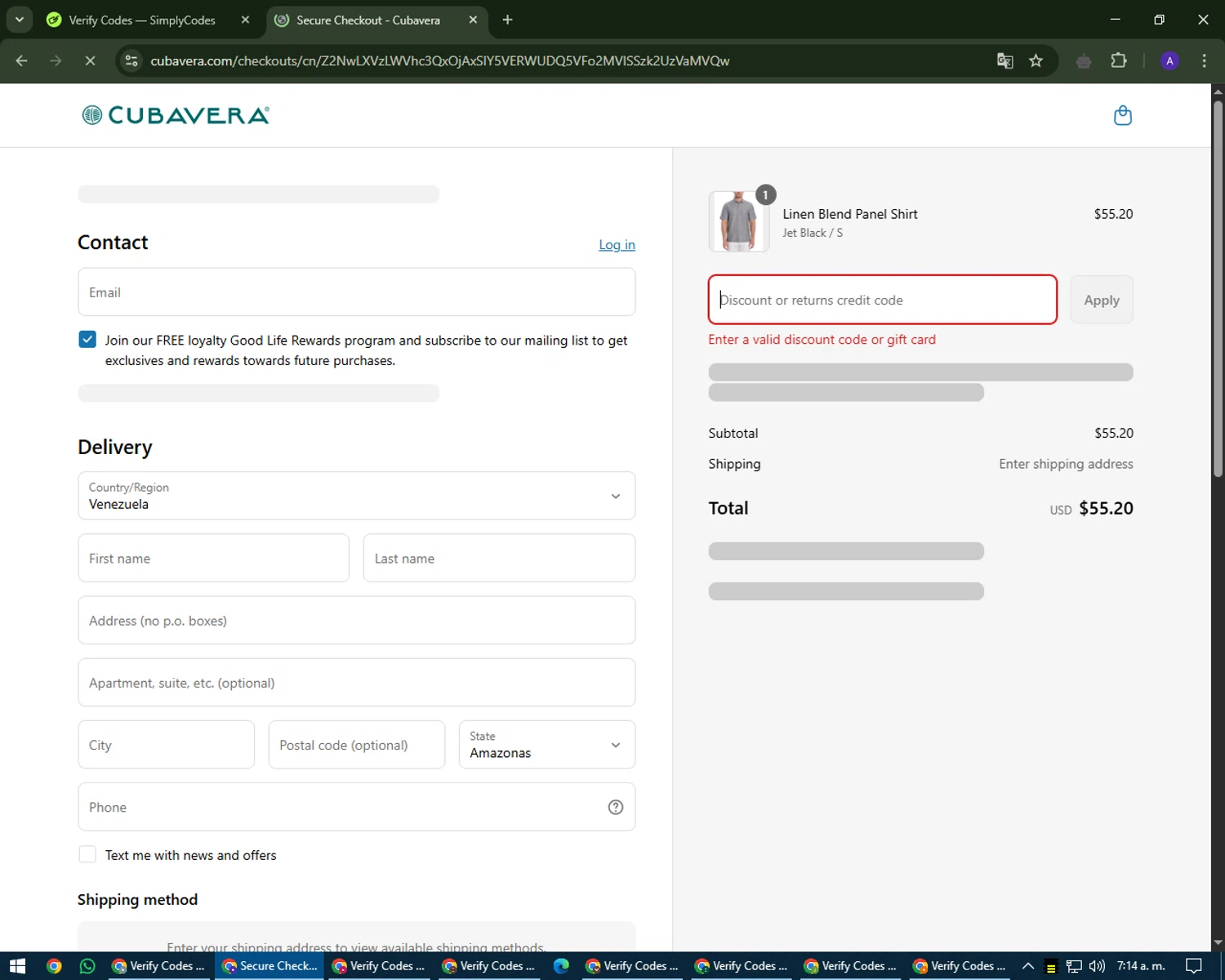Click the Postal code (optional) field
The width and height of the screenshot is (1225, 980).
357,745
